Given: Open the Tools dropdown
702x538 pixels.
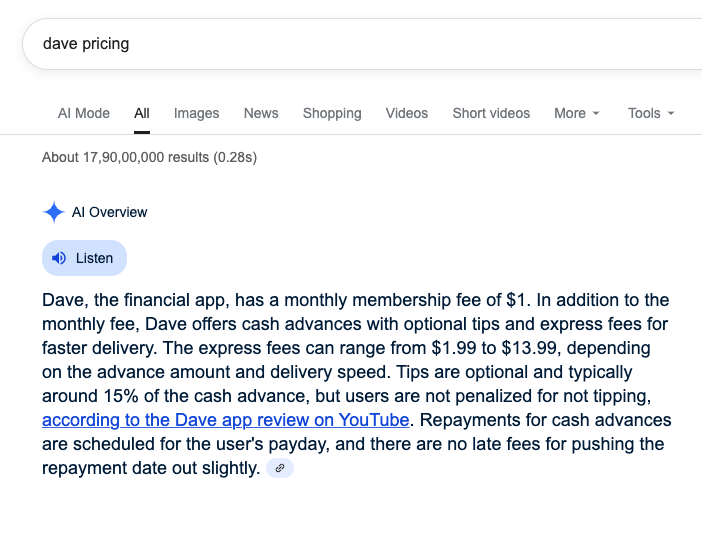Looking at the screenshot, I should pyautogui.click(x=651, y=113).
